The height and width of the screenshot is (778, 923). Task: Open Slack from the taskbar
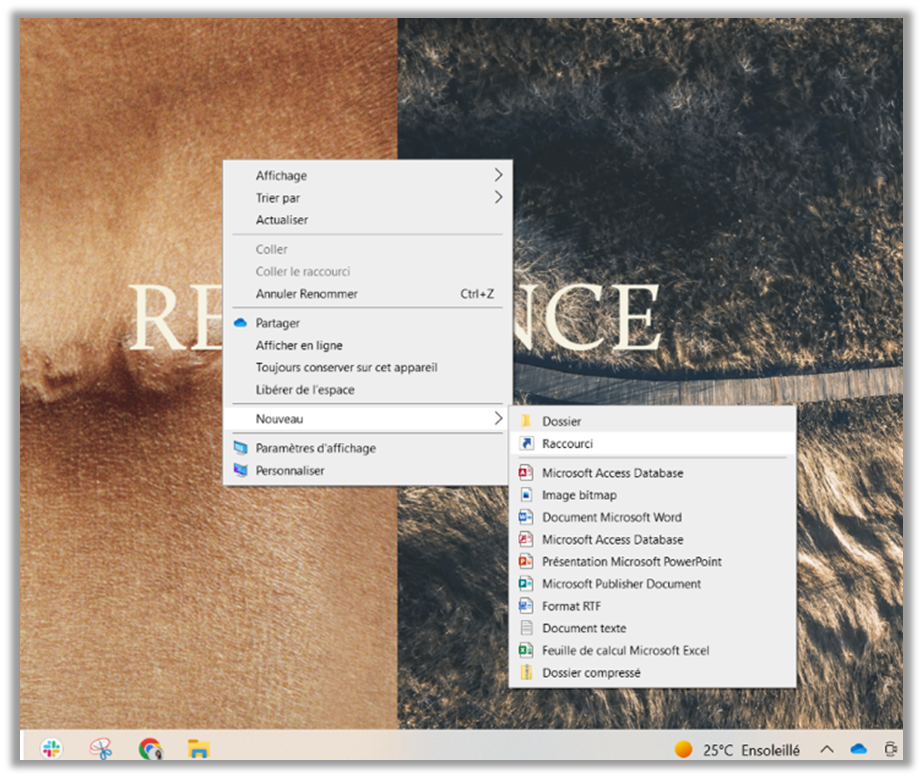click(51, 748)
